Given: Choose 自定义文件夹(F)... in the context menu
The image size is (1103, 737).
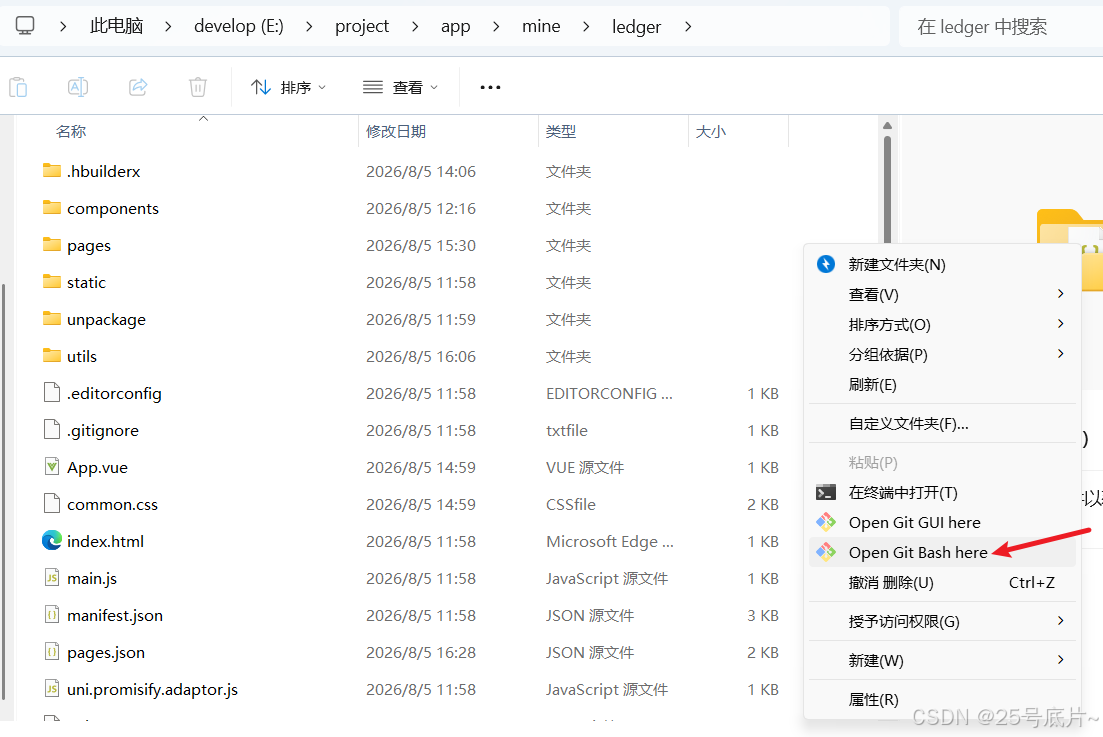Looking at the screenshot, I should [943, 424].
